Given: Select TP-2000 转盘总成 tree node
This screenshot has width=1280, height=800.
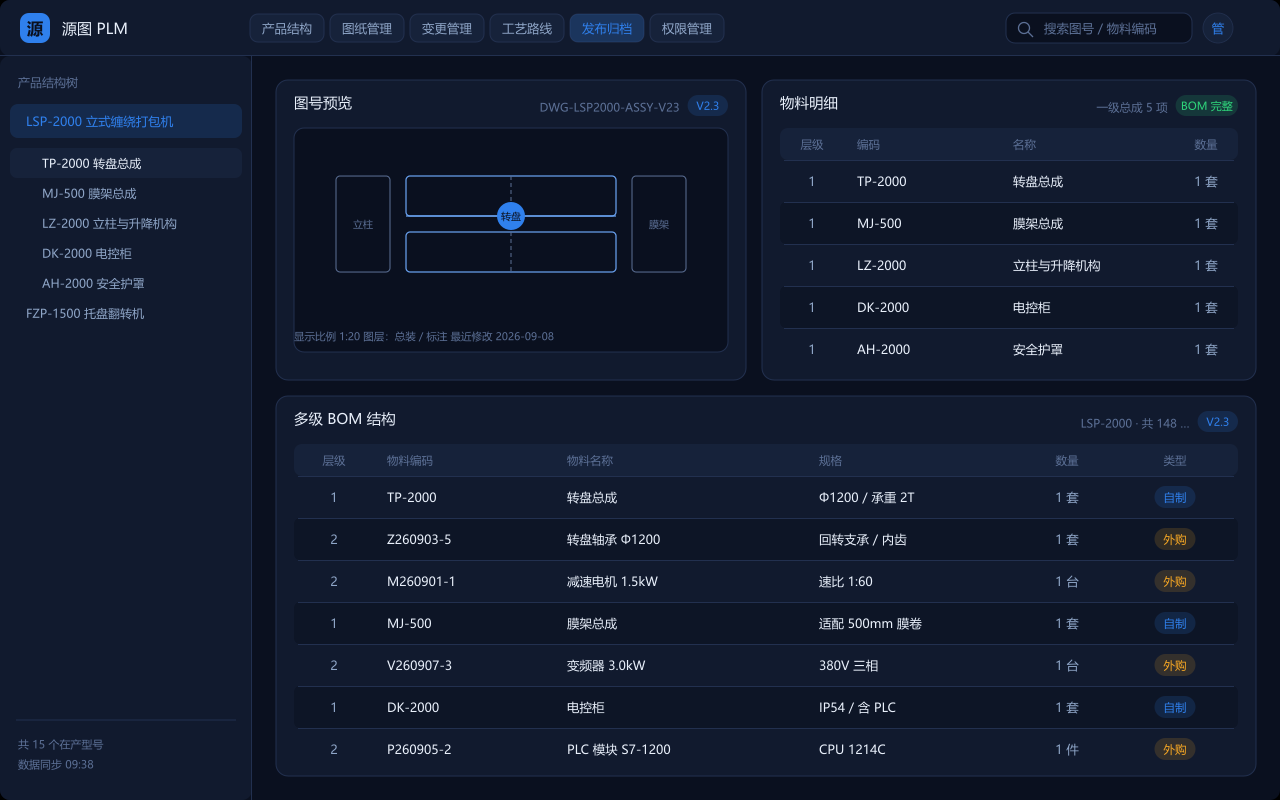Looking at the screenshot, I should click(x=126, y=163).
